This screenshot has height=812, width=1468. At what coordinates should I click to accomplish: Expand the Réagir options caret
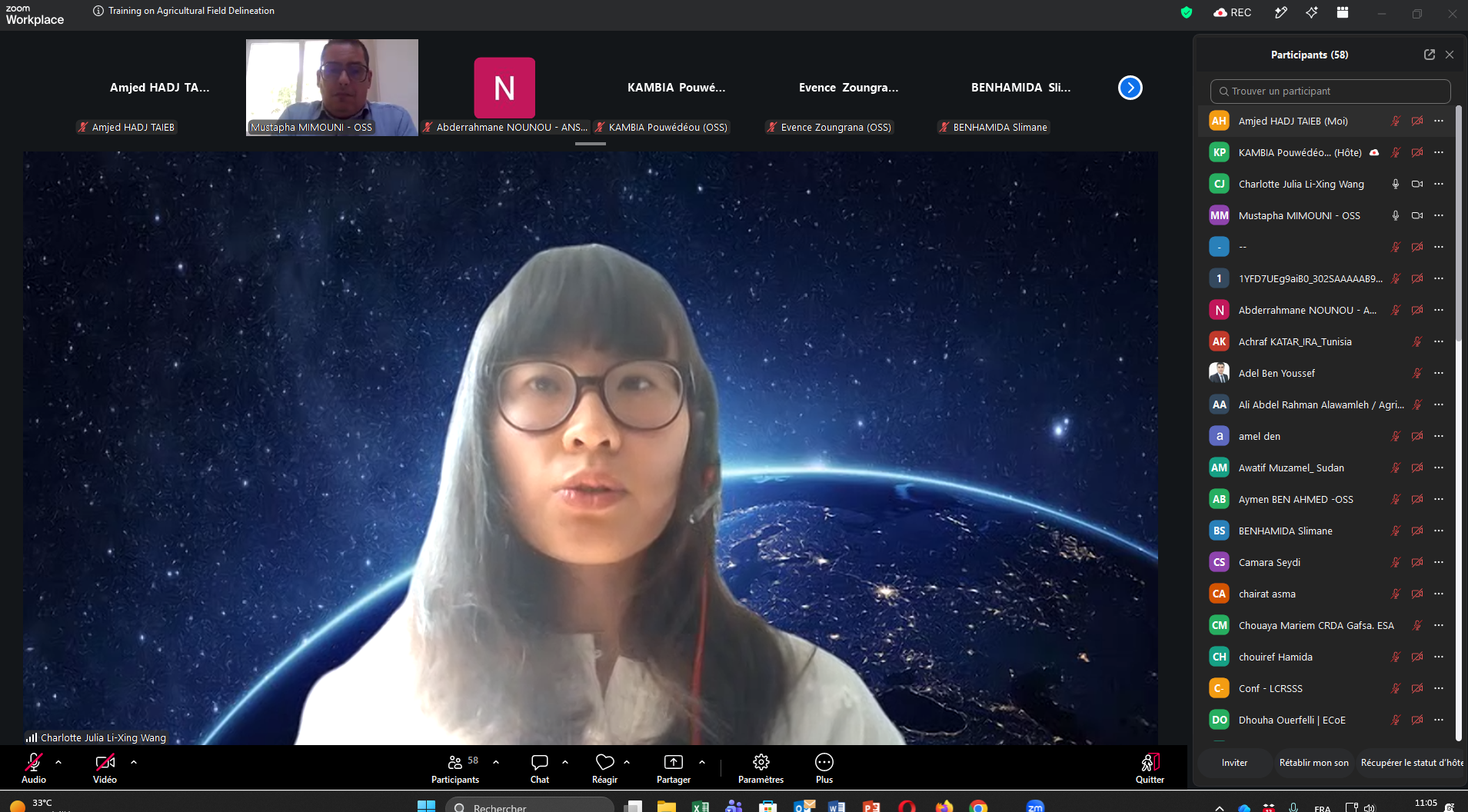click(x=627, y=762)
